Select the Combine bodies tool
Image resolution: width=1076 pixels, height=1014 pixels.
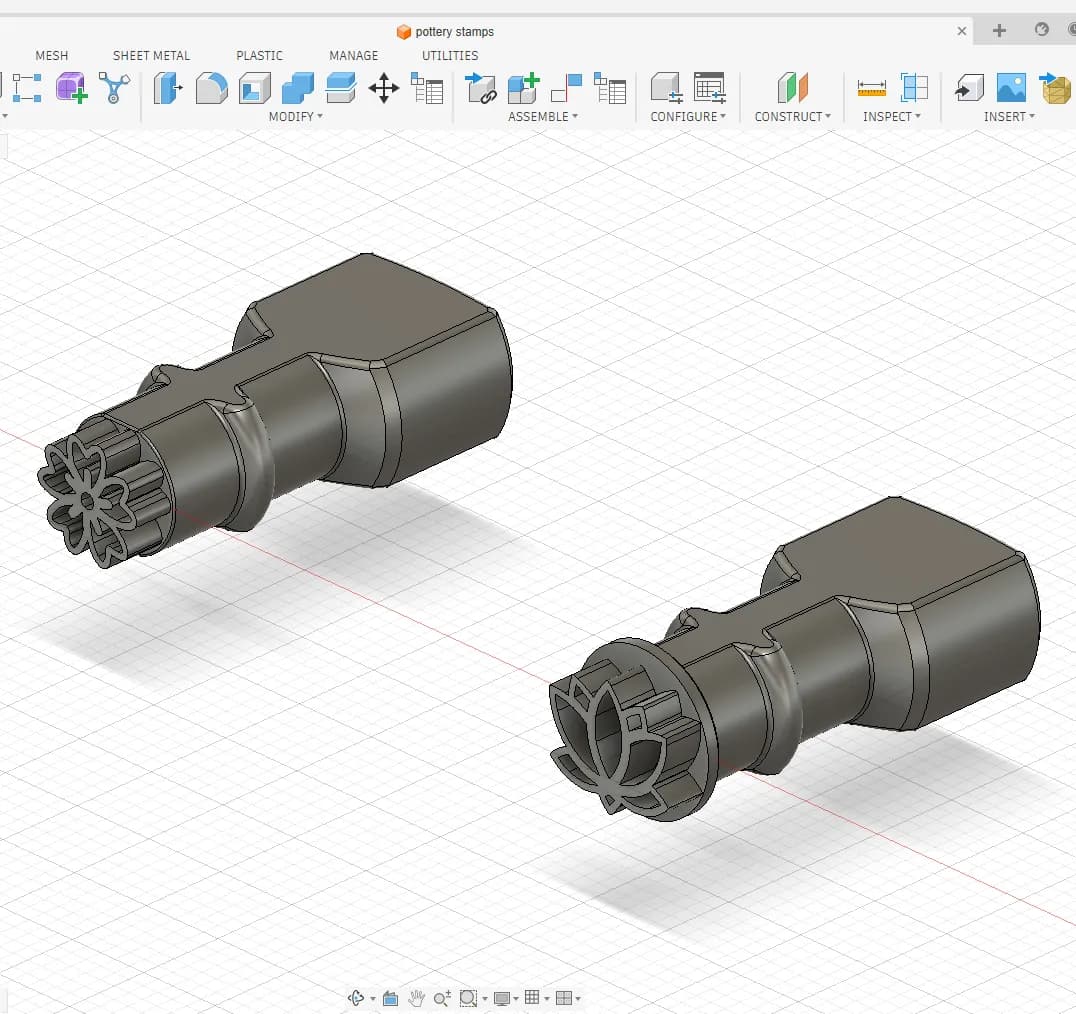pos(298,88)
